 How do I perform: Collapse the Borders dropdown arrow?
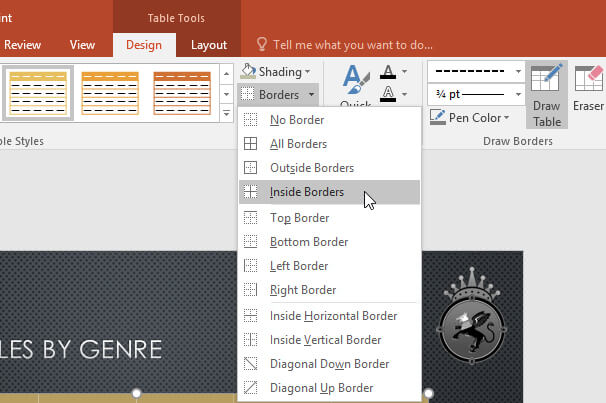(312, 94)
